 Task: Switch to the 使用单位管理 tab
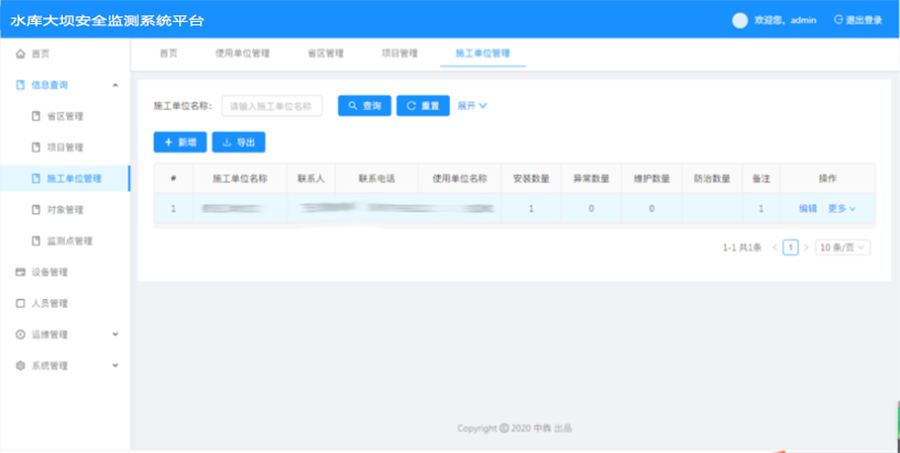(242, 53)
